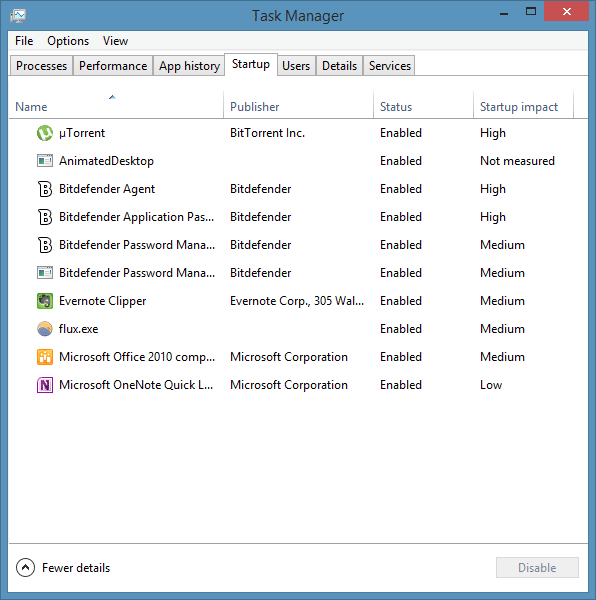Select the Bitdefender Agent entry
Screen dimensions: 596x600
pos(107,189)
